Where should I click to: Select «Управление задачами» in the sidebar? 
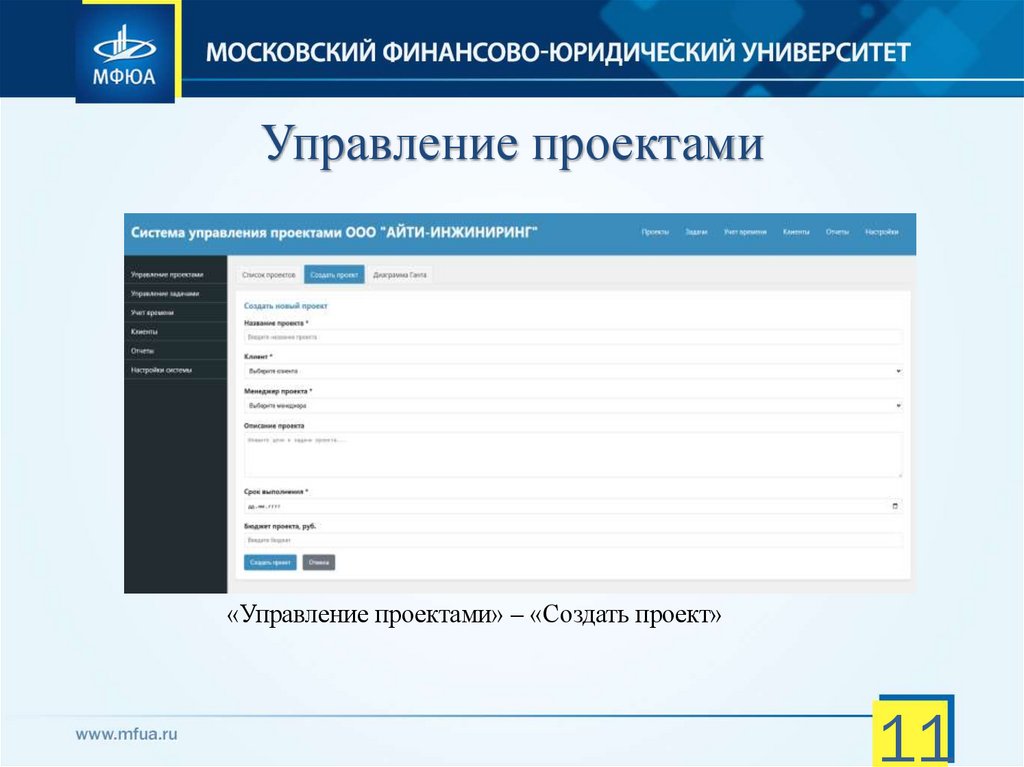165,294
